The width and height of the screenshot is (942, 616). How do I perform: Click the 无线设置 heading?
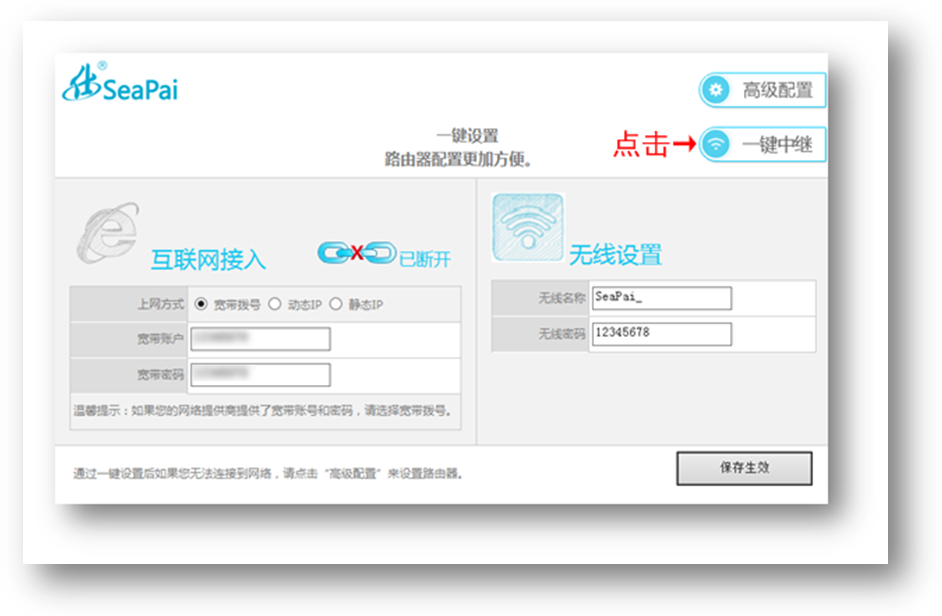click(x=615, y=255)
